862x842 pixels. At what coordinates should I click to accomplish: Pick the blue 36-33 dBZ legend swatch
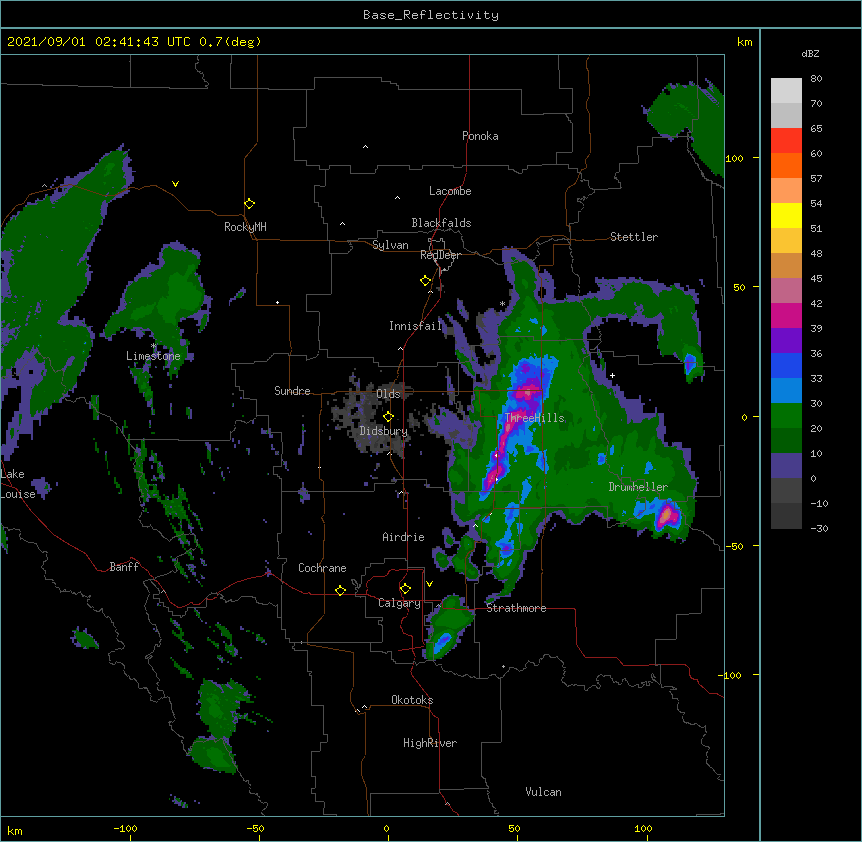[x=786, y=366]
